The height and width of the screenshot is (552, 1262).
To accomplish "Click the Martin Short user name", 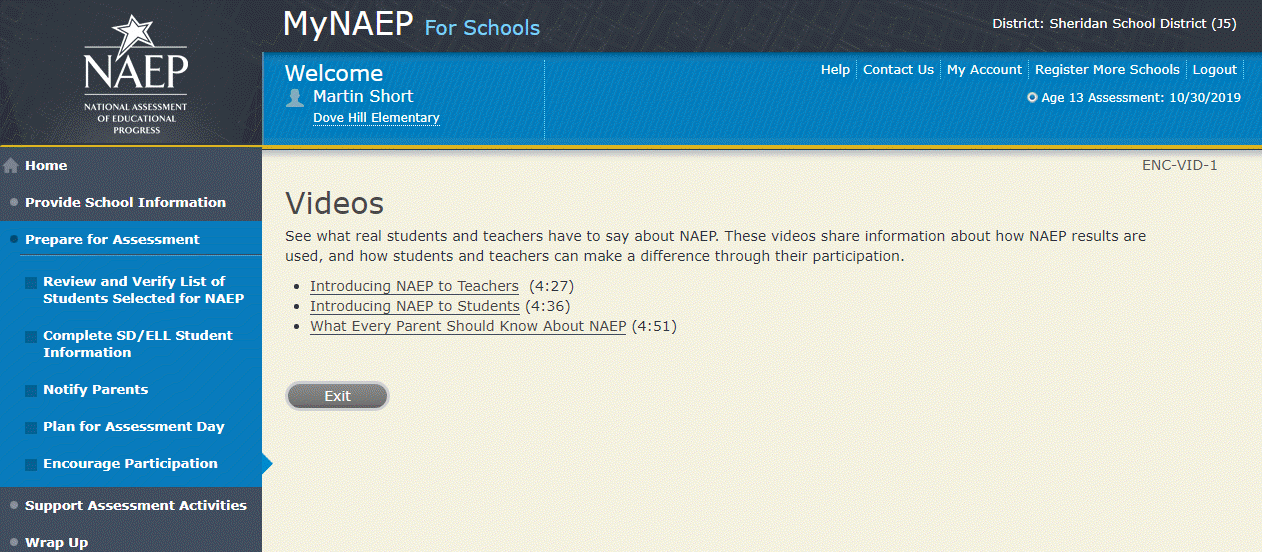I will (363, 96).
